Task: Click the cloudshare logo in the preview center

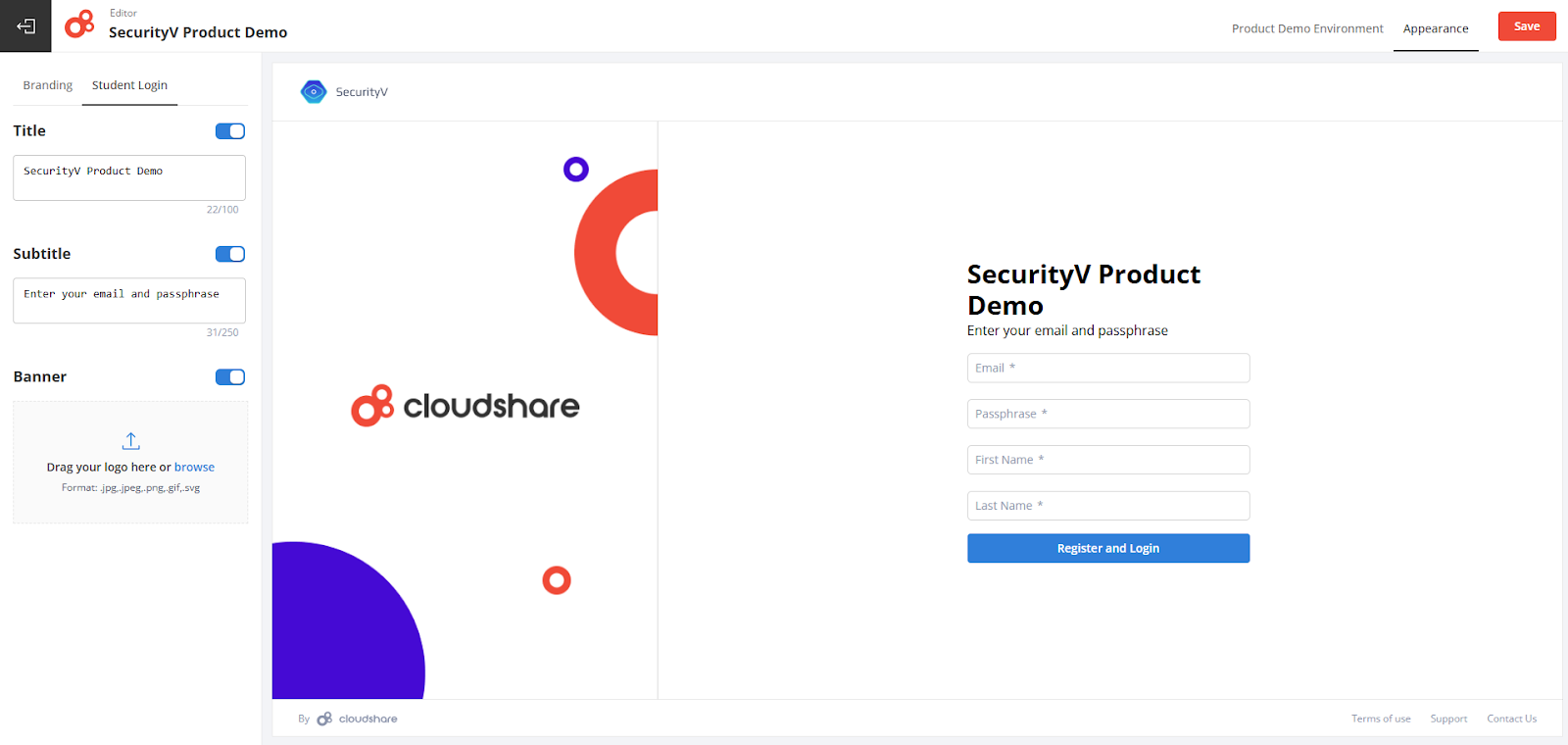Action: pyautogui.click(x=465, y=405)
